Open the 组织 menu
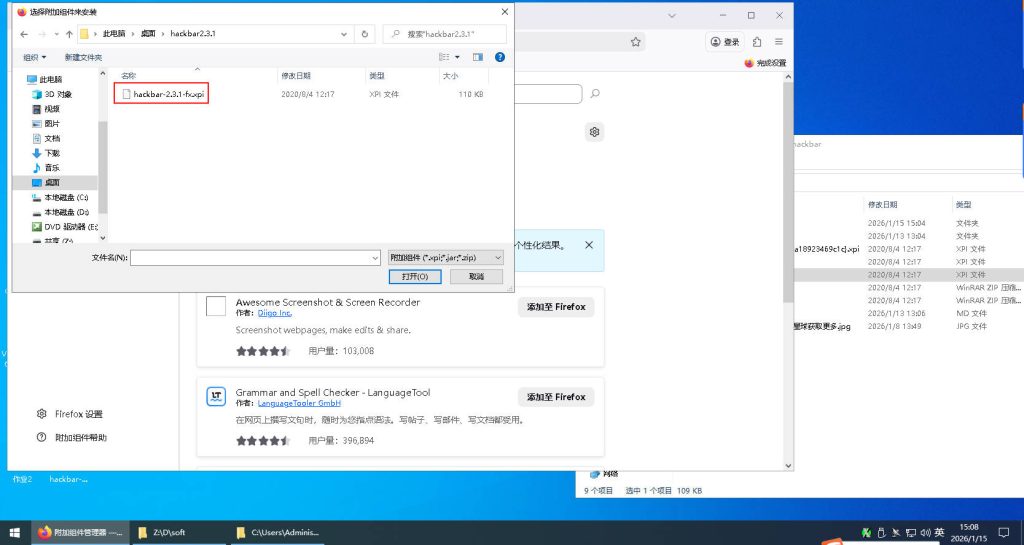The image size is (1024, 545). click(35, 57)
